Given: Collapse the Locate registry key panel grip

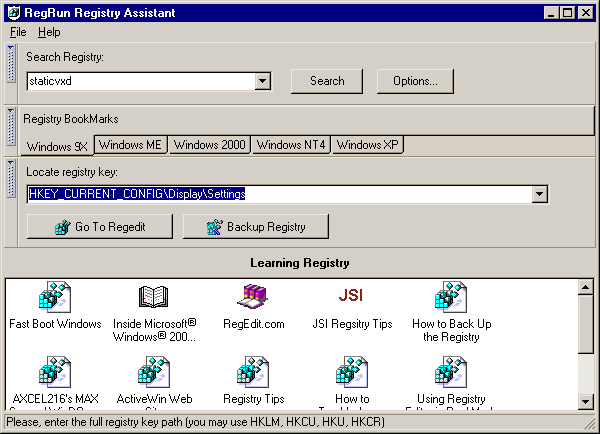Looking at the screenshot, I should tap(11, 179).
